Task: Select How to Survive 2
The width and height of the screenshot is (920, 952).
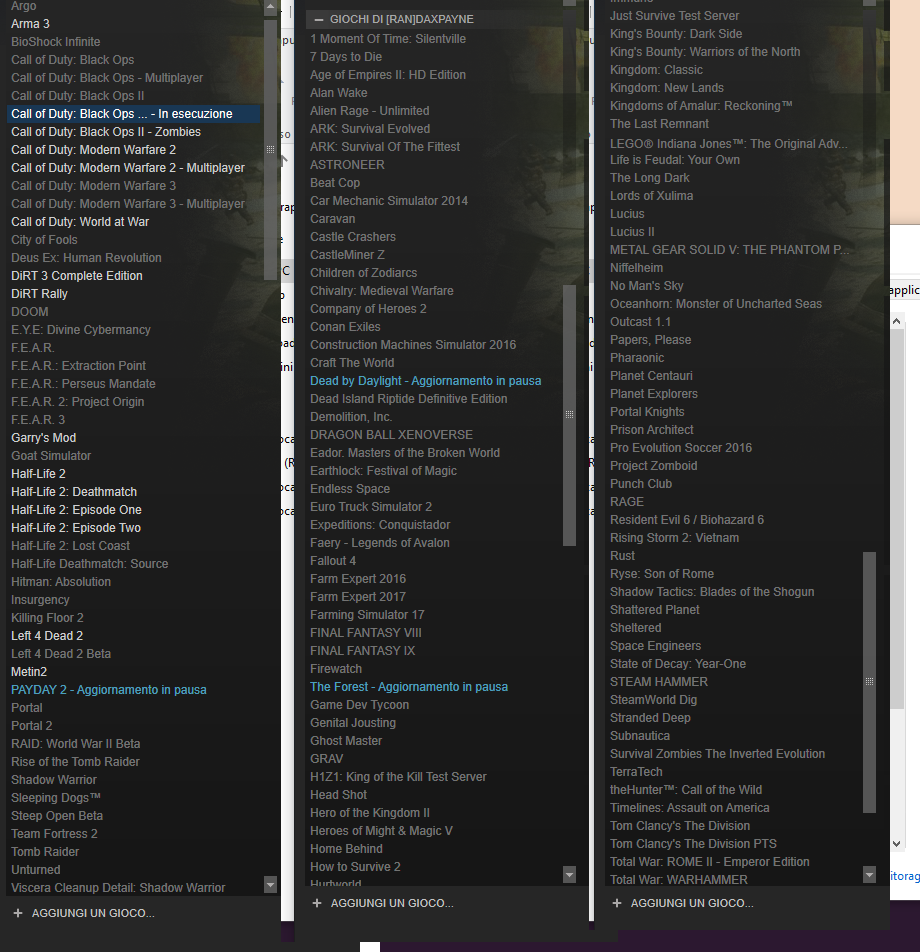Action: (x=355, y=867)
